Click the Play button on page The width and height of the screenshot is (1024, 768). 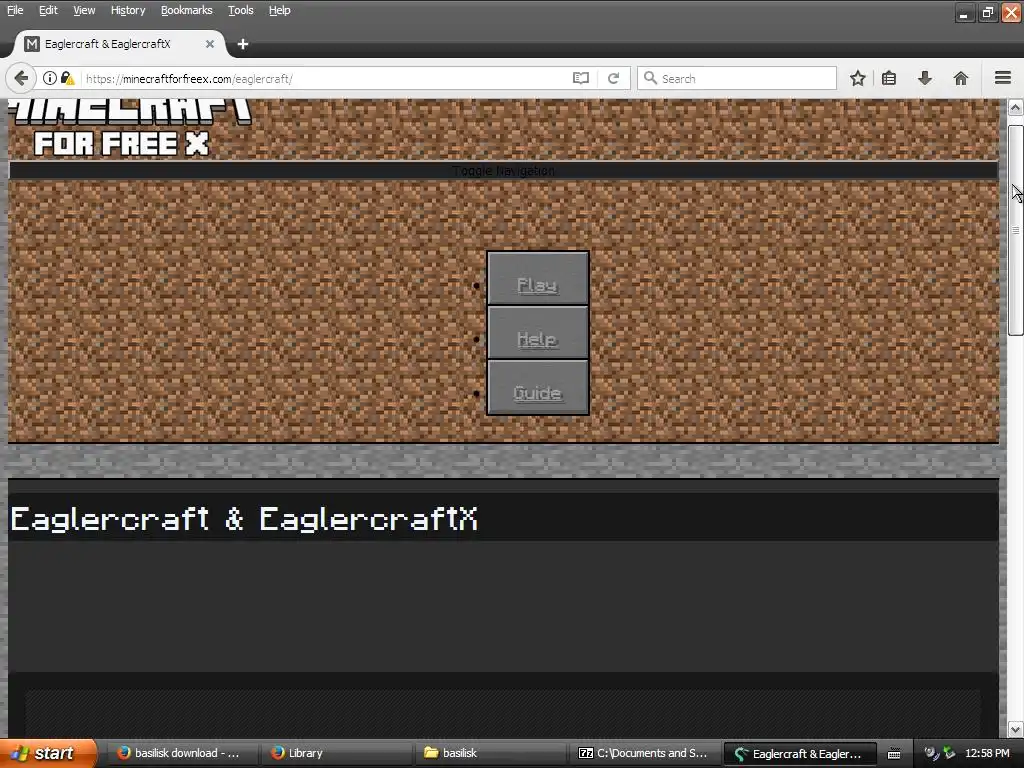(x=537, y=279)
